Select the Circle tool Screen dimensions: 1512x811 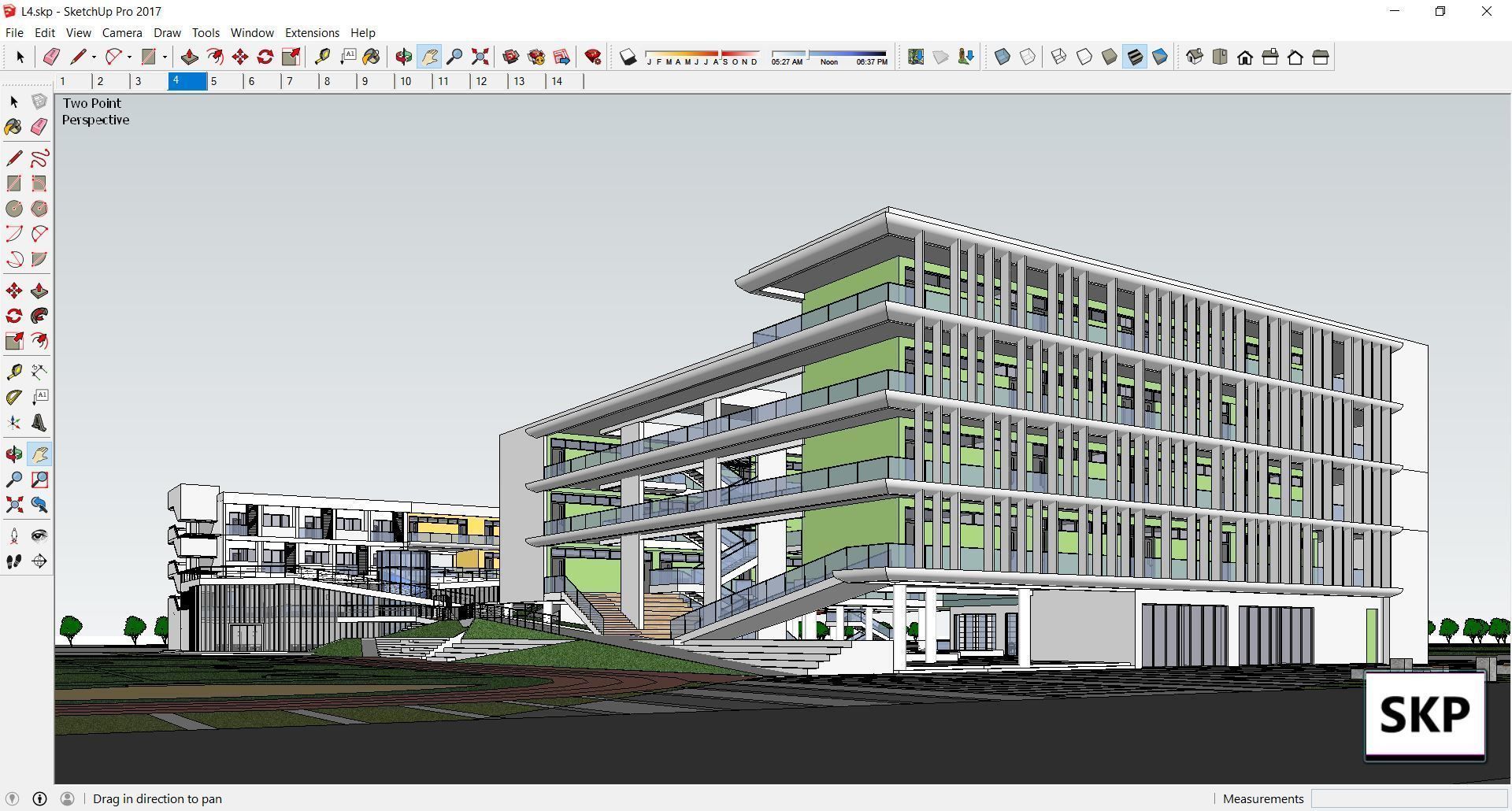click(14, 209)
